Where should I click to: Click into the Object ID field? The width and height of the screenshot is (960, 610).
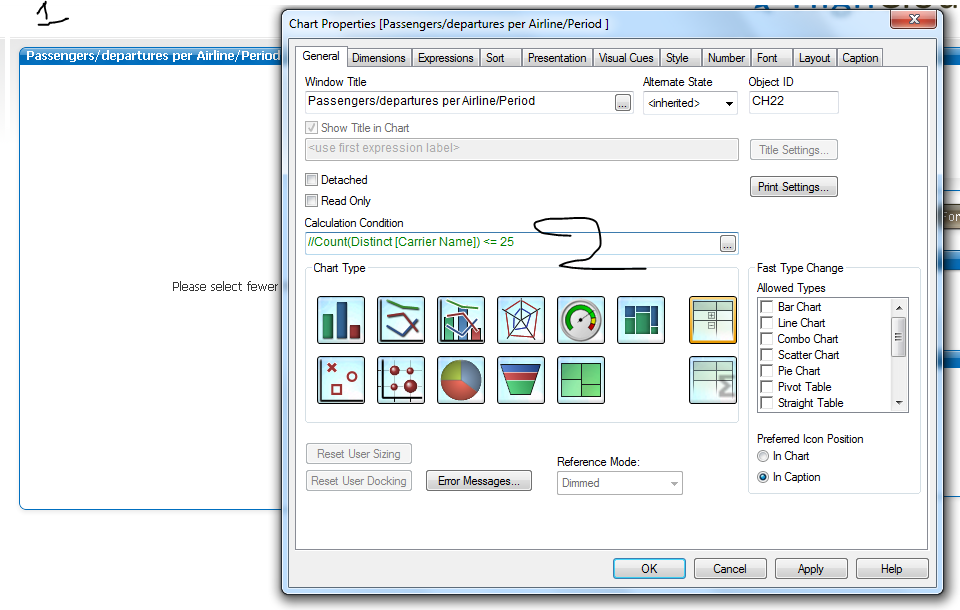coord(793,102)
